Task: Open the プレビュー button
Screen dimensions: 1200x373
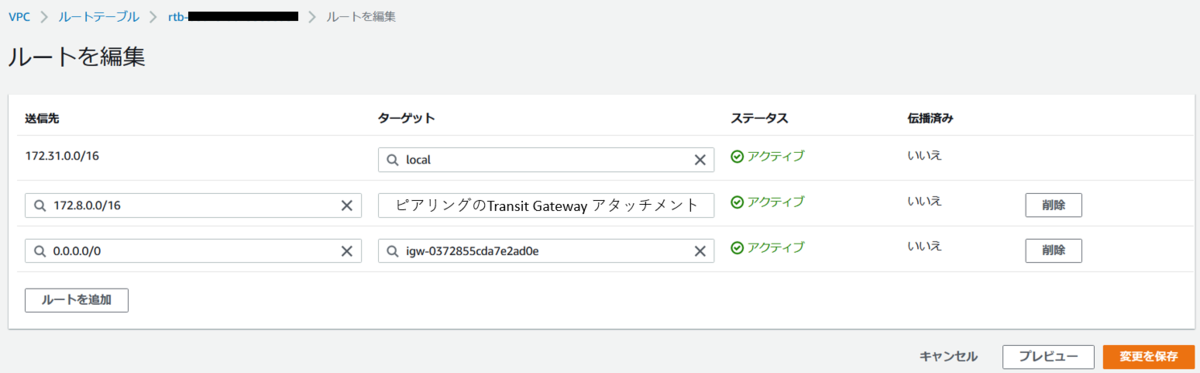Action: [x=1048, y=356]
